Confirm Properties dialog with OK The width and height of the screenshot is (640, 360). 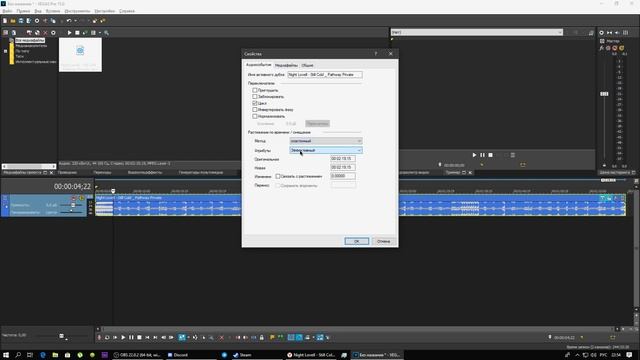[x=356, y=241]
